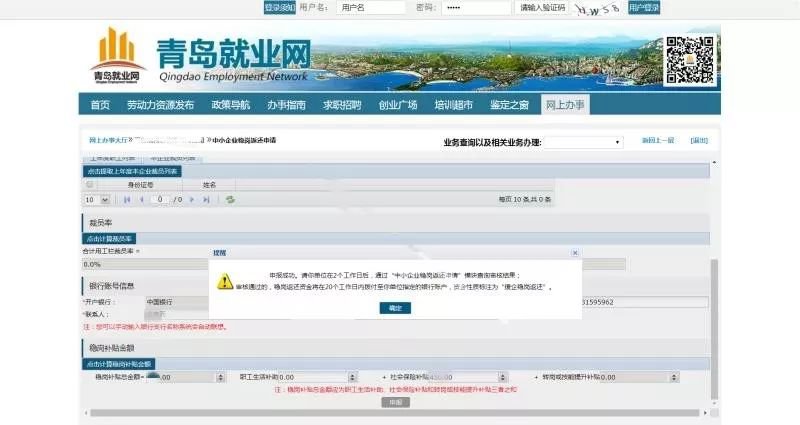Open the 网上办事 navigation tab
This screenshot has height=425, width=800.
pos(565,105)
